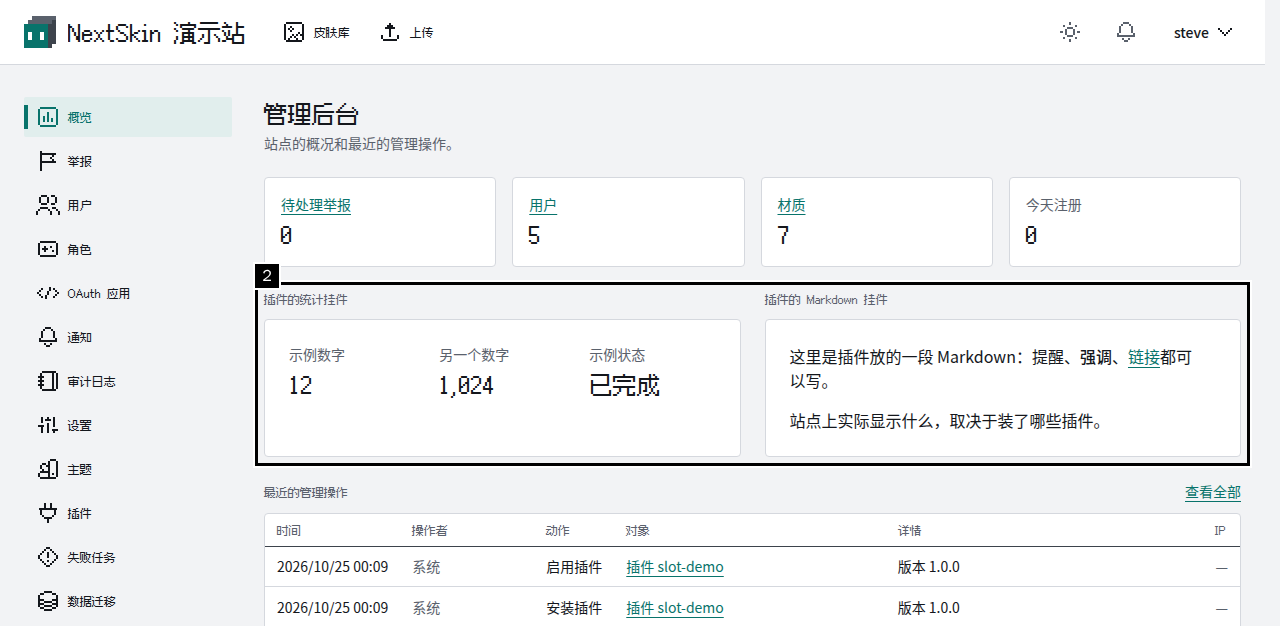The width and height of the screenshot is (1280, 626).
Task: Click the 主题 paint icon
Action: [48, 469]
